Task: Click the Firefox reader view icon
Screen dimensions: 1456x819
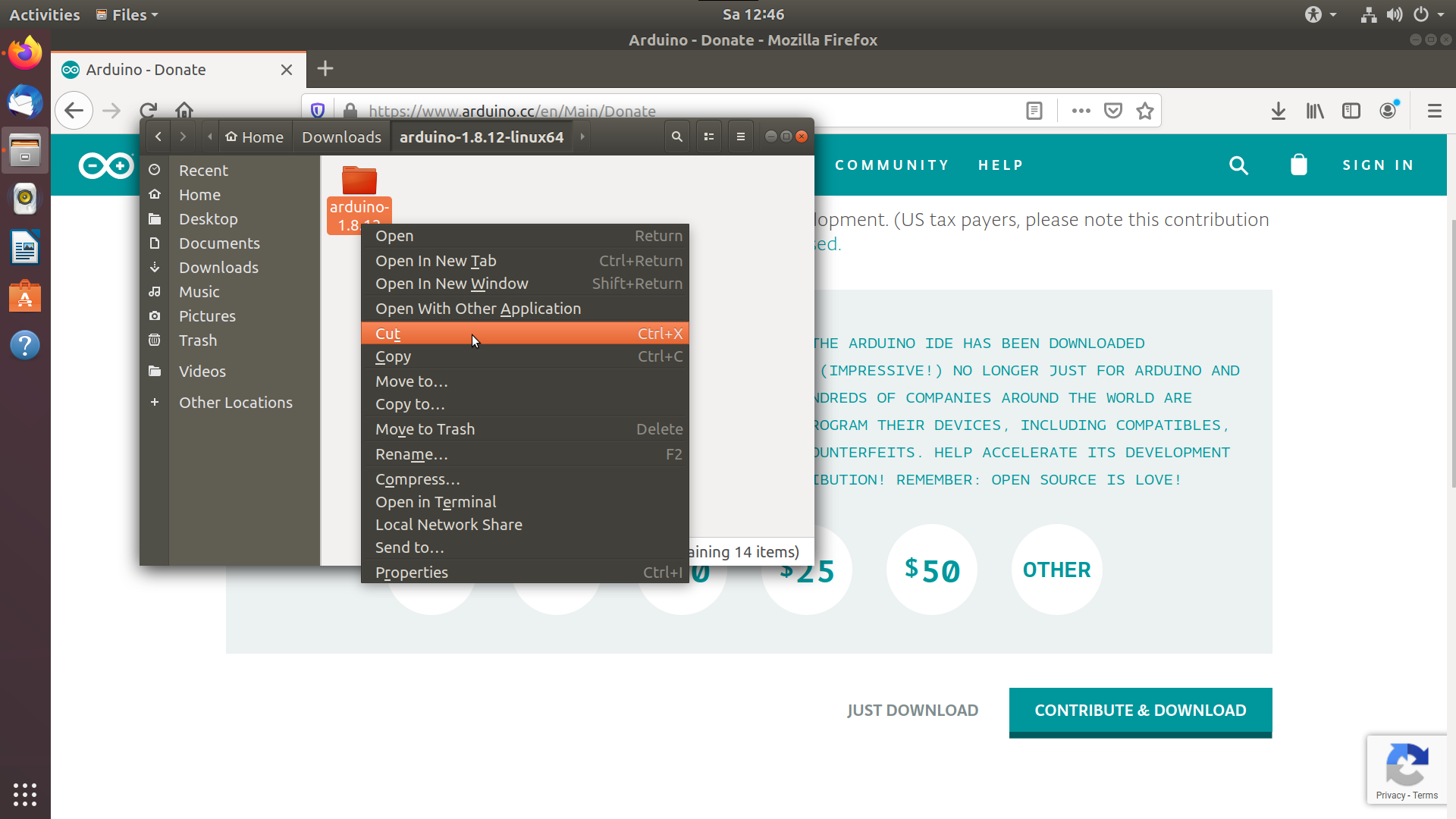Action: click(x=1033, y=111)
